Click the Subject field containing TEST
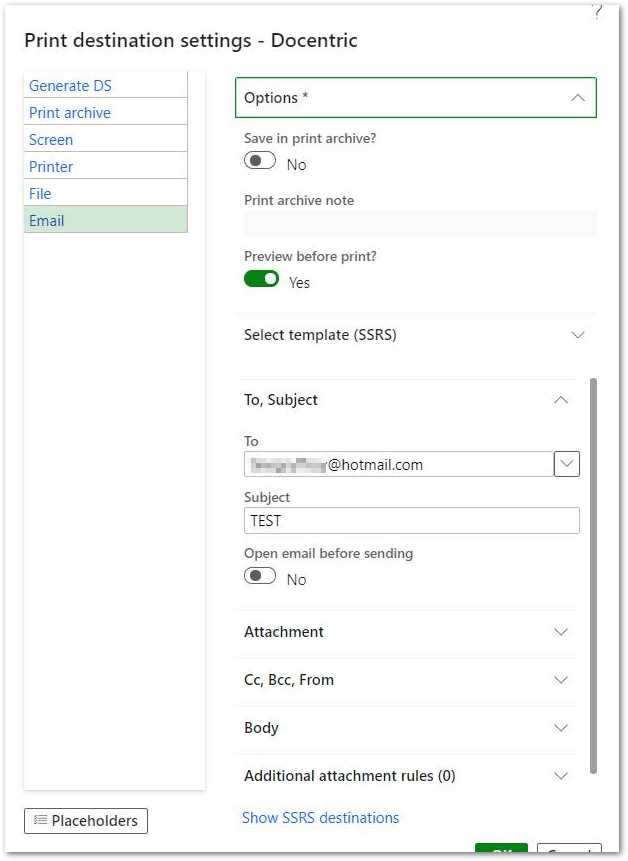628x861 pixels. click(412, 520)
